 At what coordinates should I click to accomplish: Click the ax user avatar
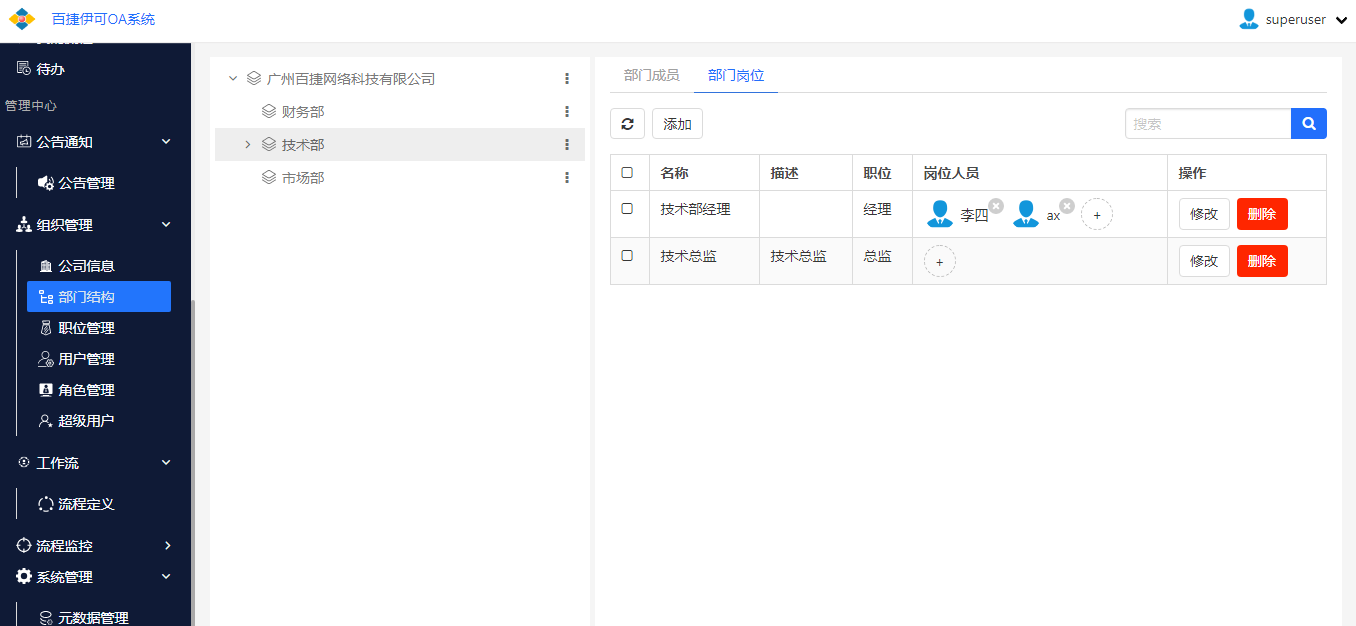coord(1026,214)
